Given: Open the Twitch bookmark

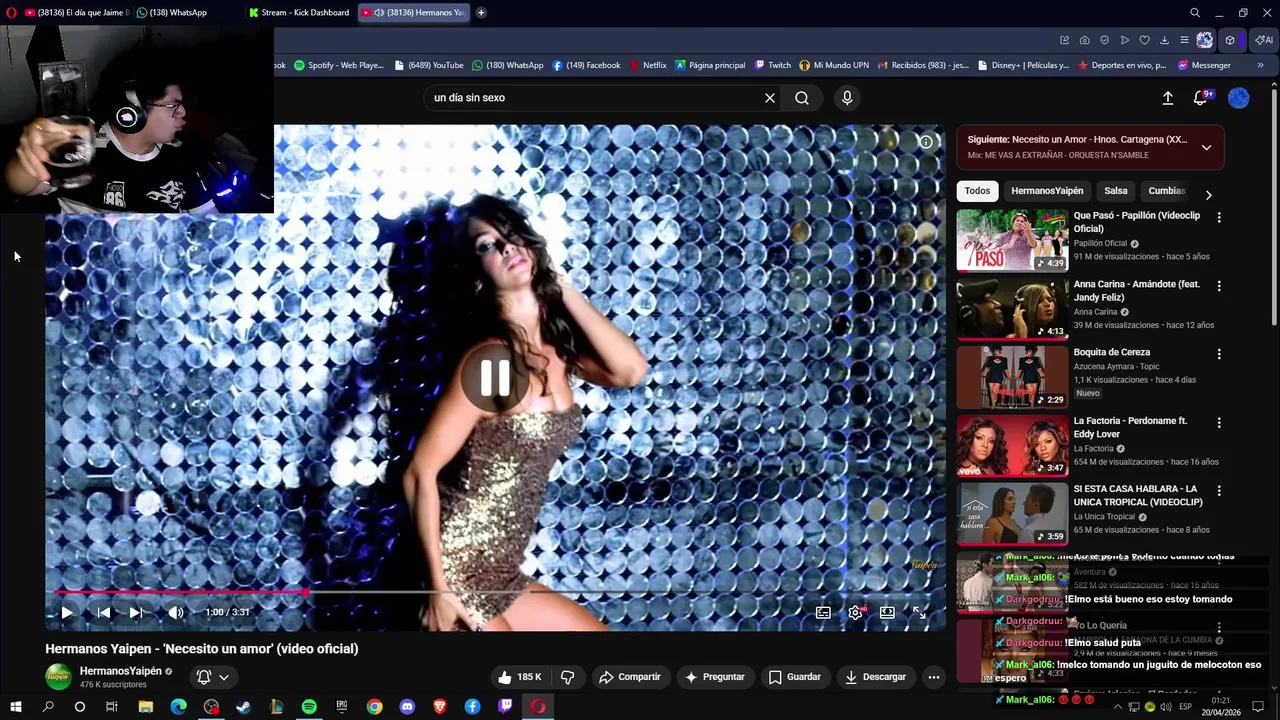Looking at the screenshot, I should click(x=773, y=65).
